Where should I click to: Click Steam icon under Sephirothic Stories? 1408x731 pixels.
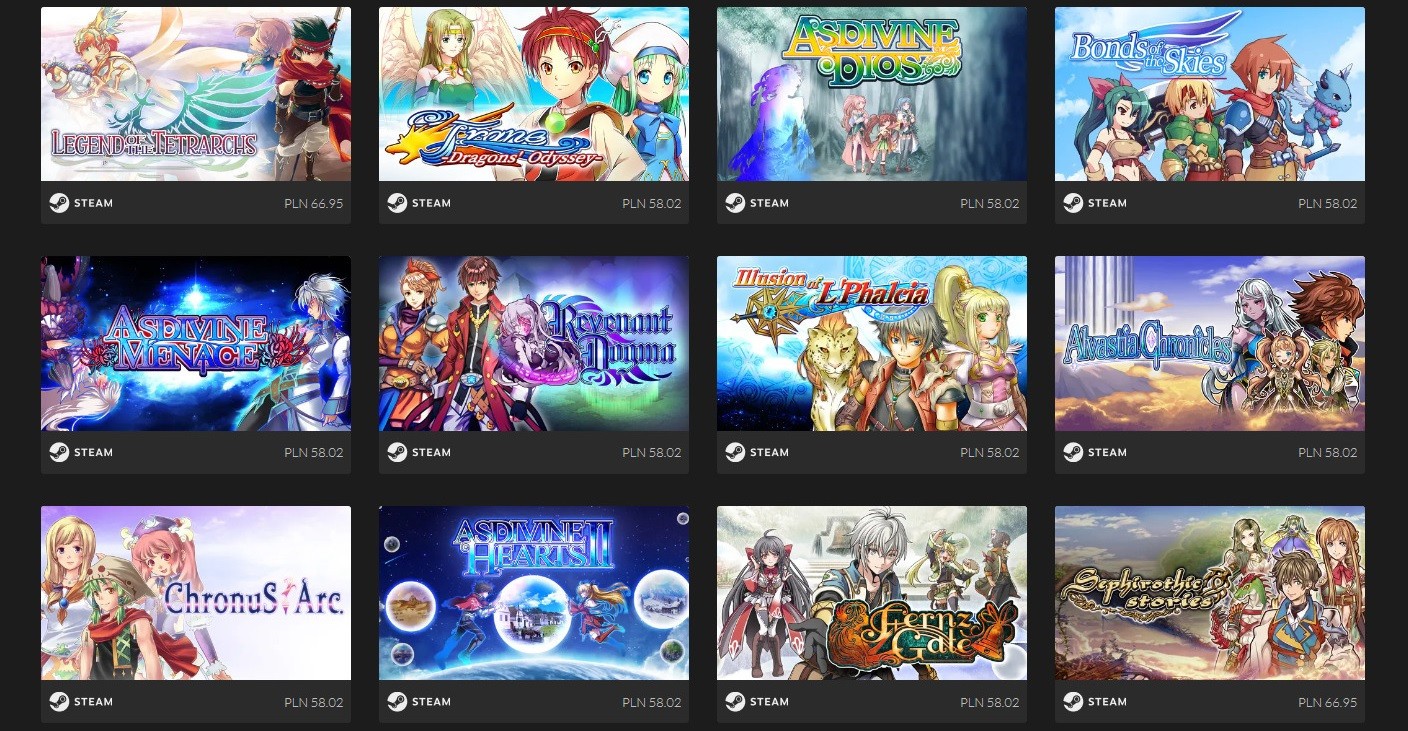(1073, 701)
